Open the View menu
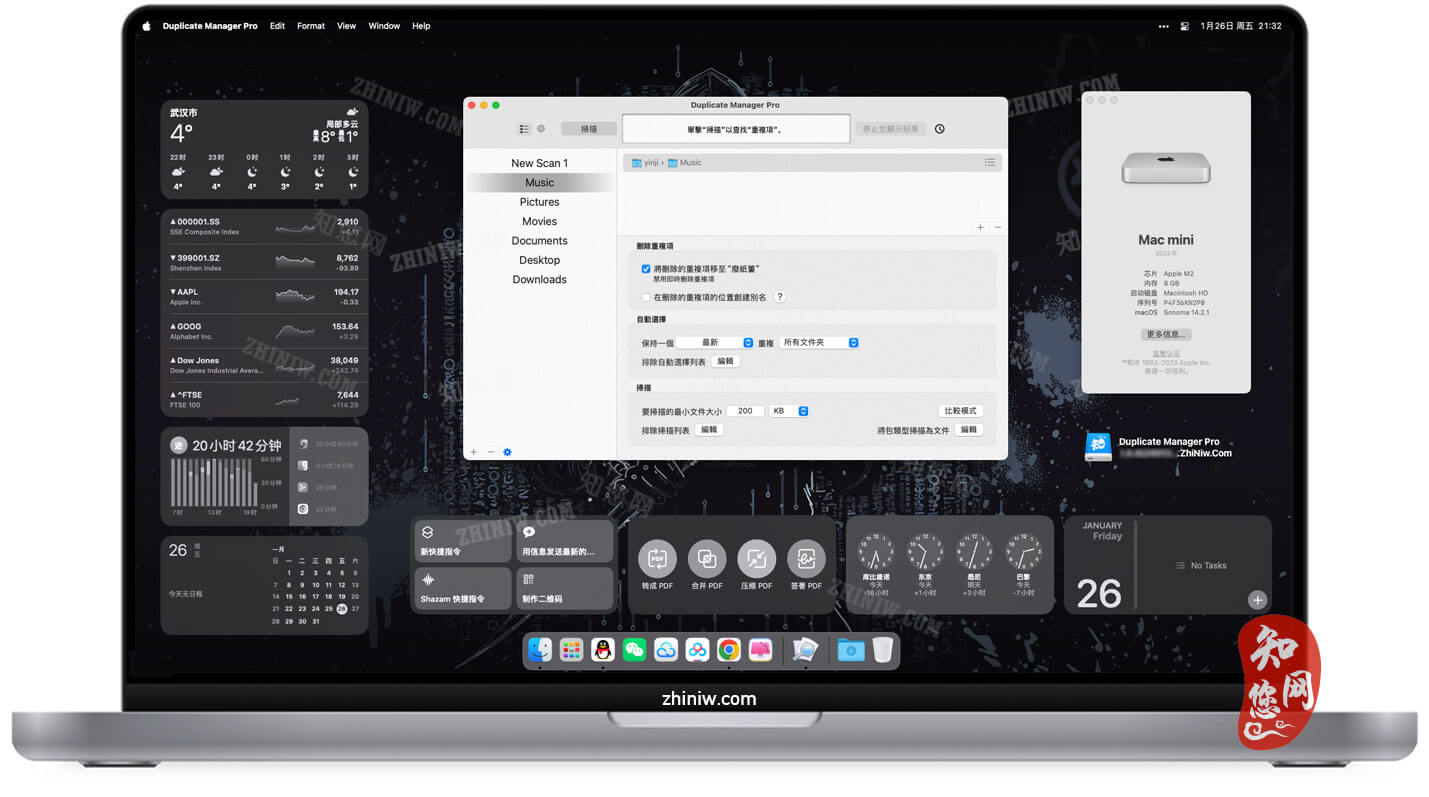The width and height of the screenshot is (1429, 797). [x=346, y=26]
